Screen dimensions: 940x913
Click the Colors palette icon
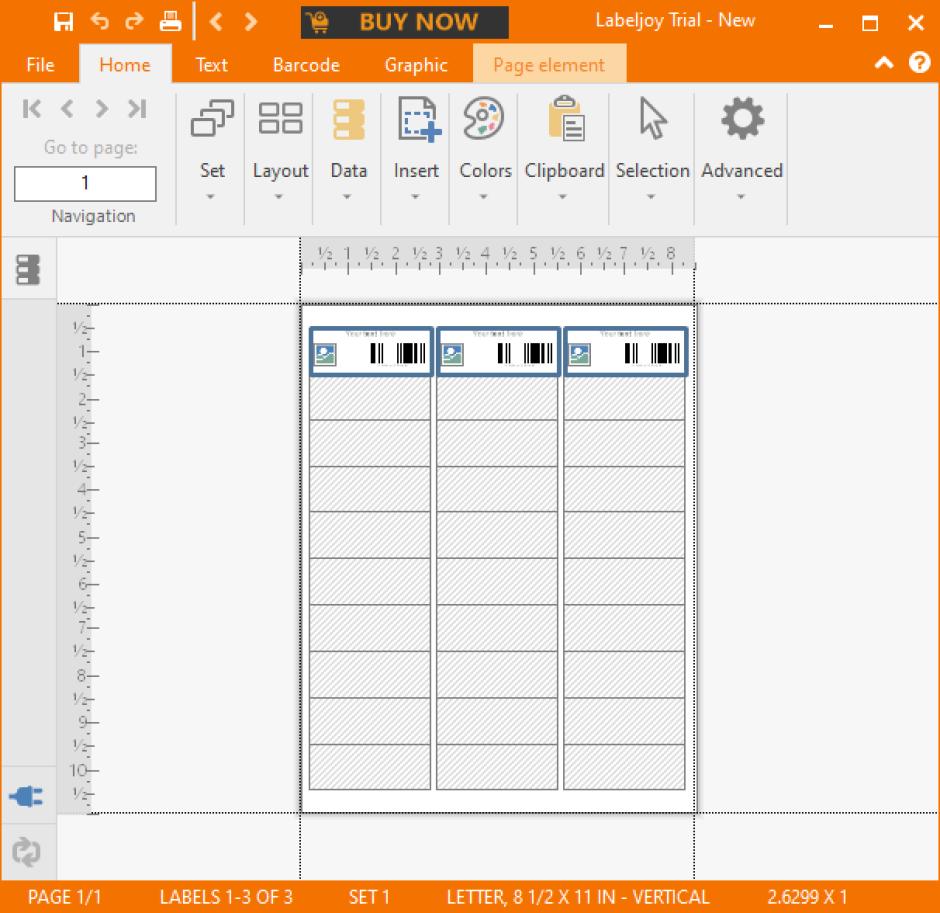click(x=483, y=118)
